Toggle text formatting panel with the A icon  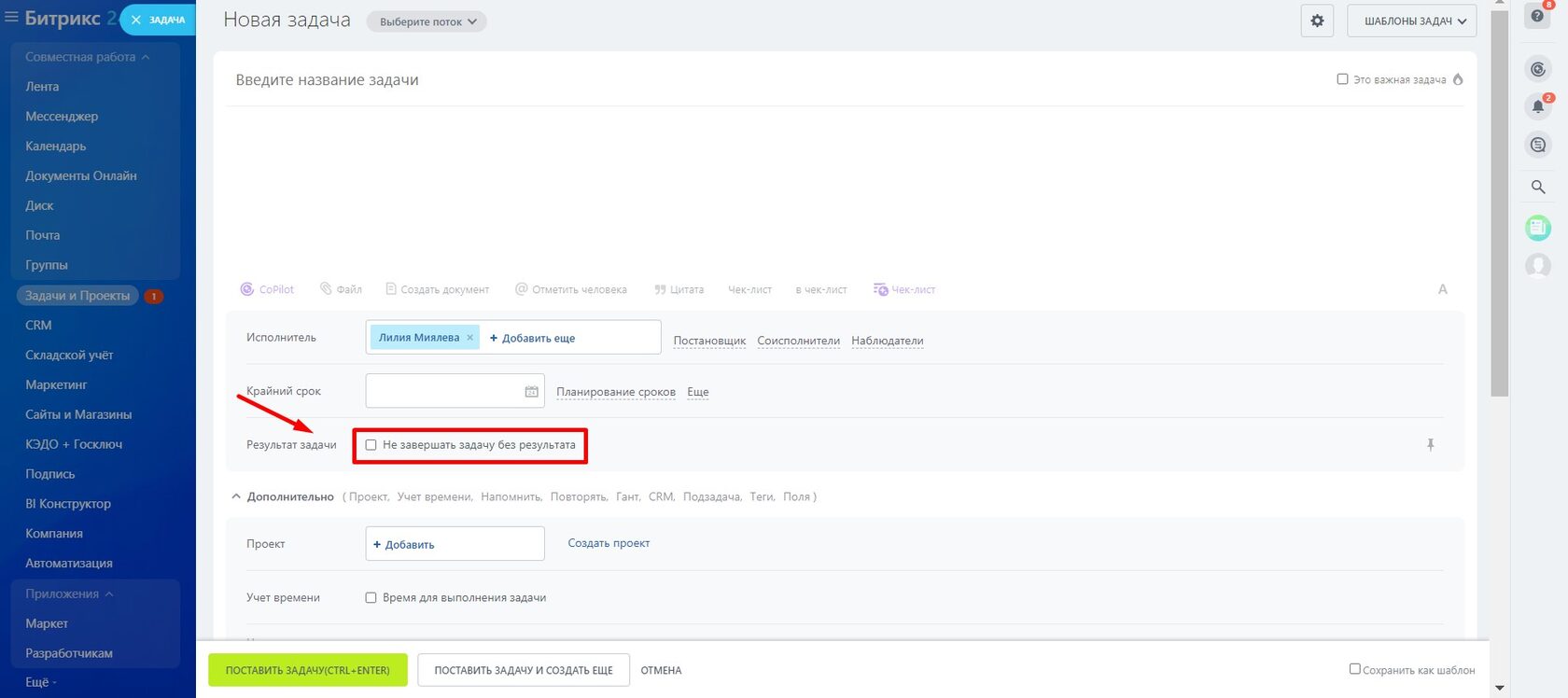coord(1442,289)
